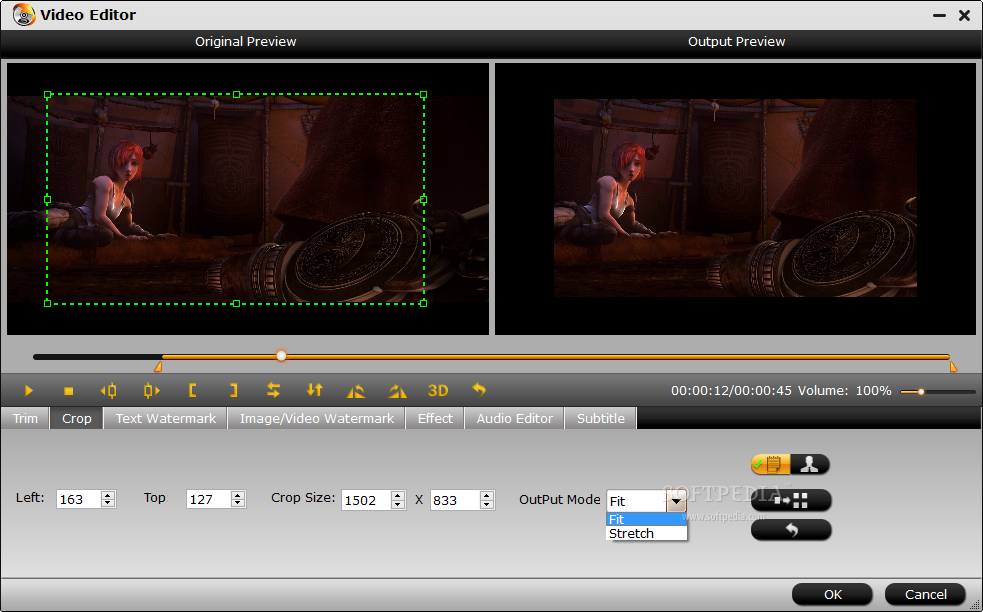This screenshot has width=983, height=612.
Task: Increase crop width 1502 with up arrow
Action: tap(397, 496)
